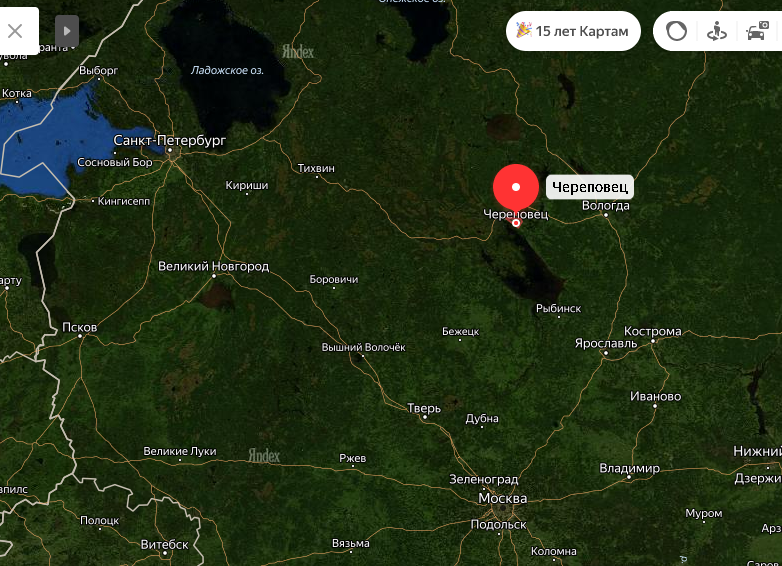Select Санкт-Петербург city label
The height and width of the screenshot is (566, 782).
pos(170,141)
